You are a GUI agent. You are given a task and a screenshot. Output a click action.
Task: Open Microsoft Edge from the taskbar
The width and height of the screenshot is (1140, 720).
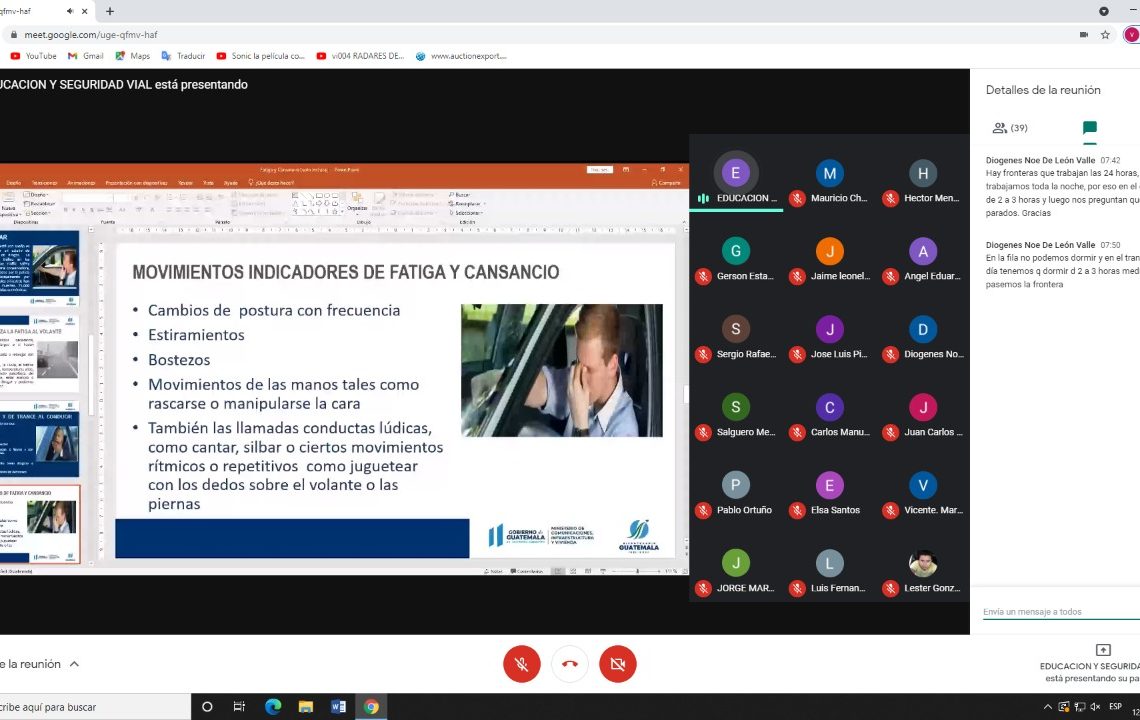[273, 707]
